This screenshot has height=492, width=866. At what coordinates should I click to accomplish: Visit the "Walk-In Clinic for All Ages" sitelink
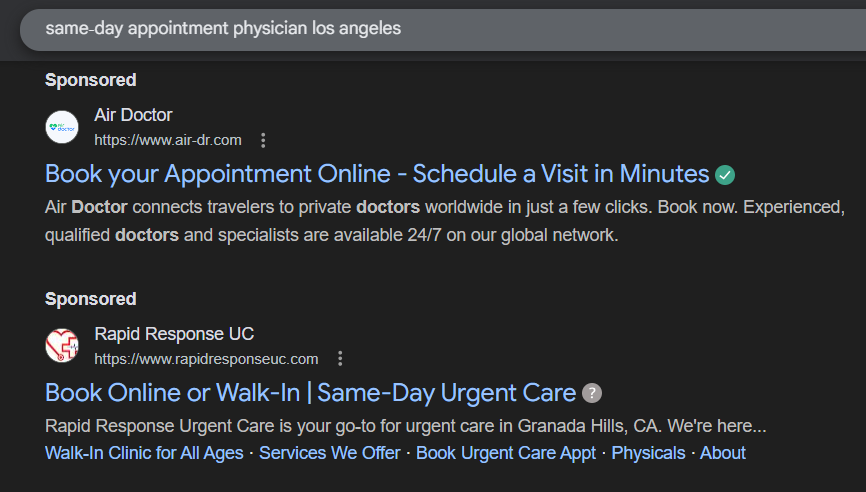[x=144, y=453]
